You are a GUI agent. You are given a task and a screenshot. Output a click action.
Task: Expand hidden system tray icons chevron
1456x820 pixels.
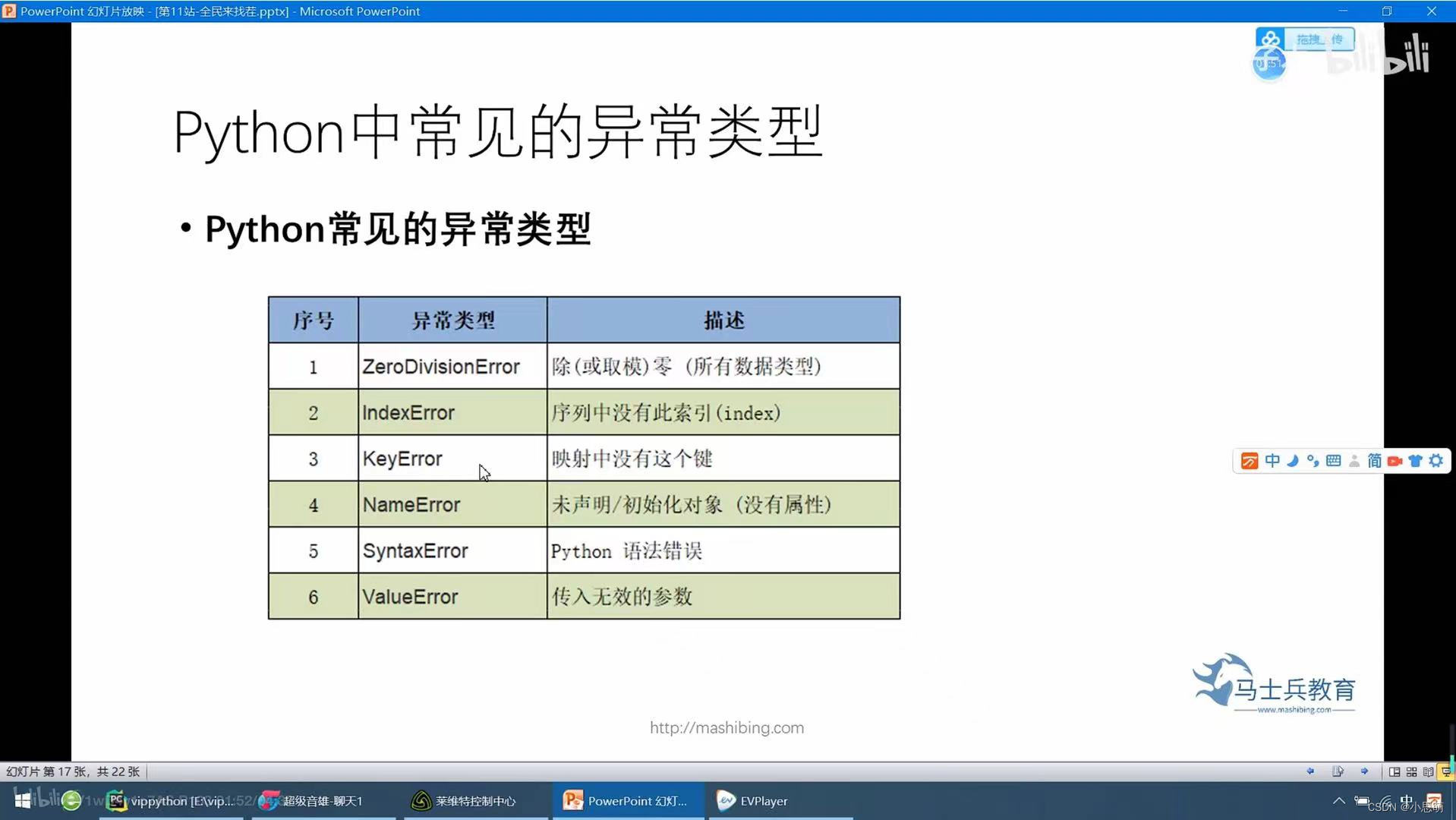click(1339, 800)
